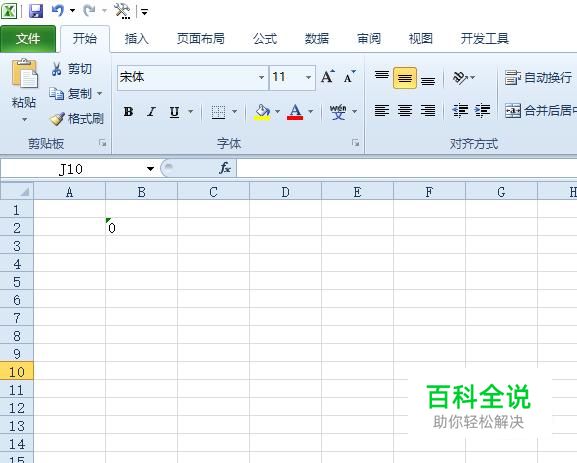Viewport: 577px width, 463px height.
Task: Click the Paste clipboard icon
Action: (25, 74)
